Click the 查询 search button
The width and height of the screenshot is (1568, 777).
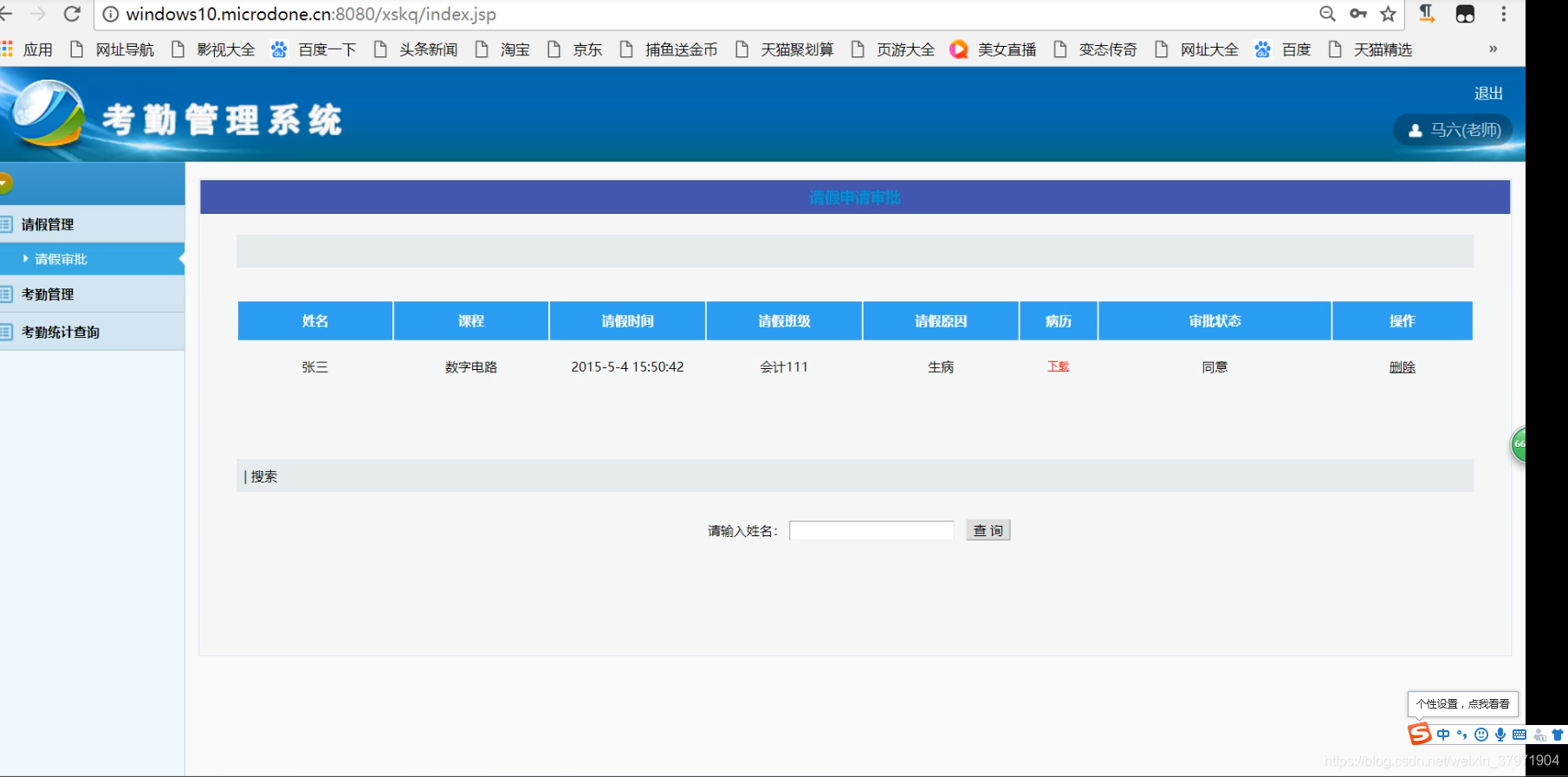click(988, 530)
